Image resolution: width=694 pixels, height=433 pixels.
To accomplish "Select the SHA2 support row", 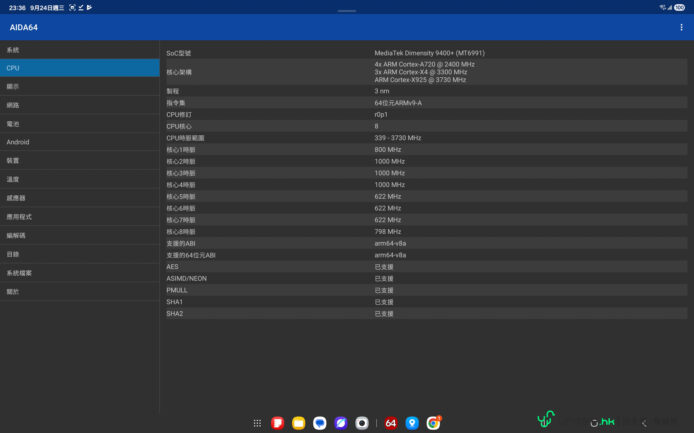I will (427, 313).
